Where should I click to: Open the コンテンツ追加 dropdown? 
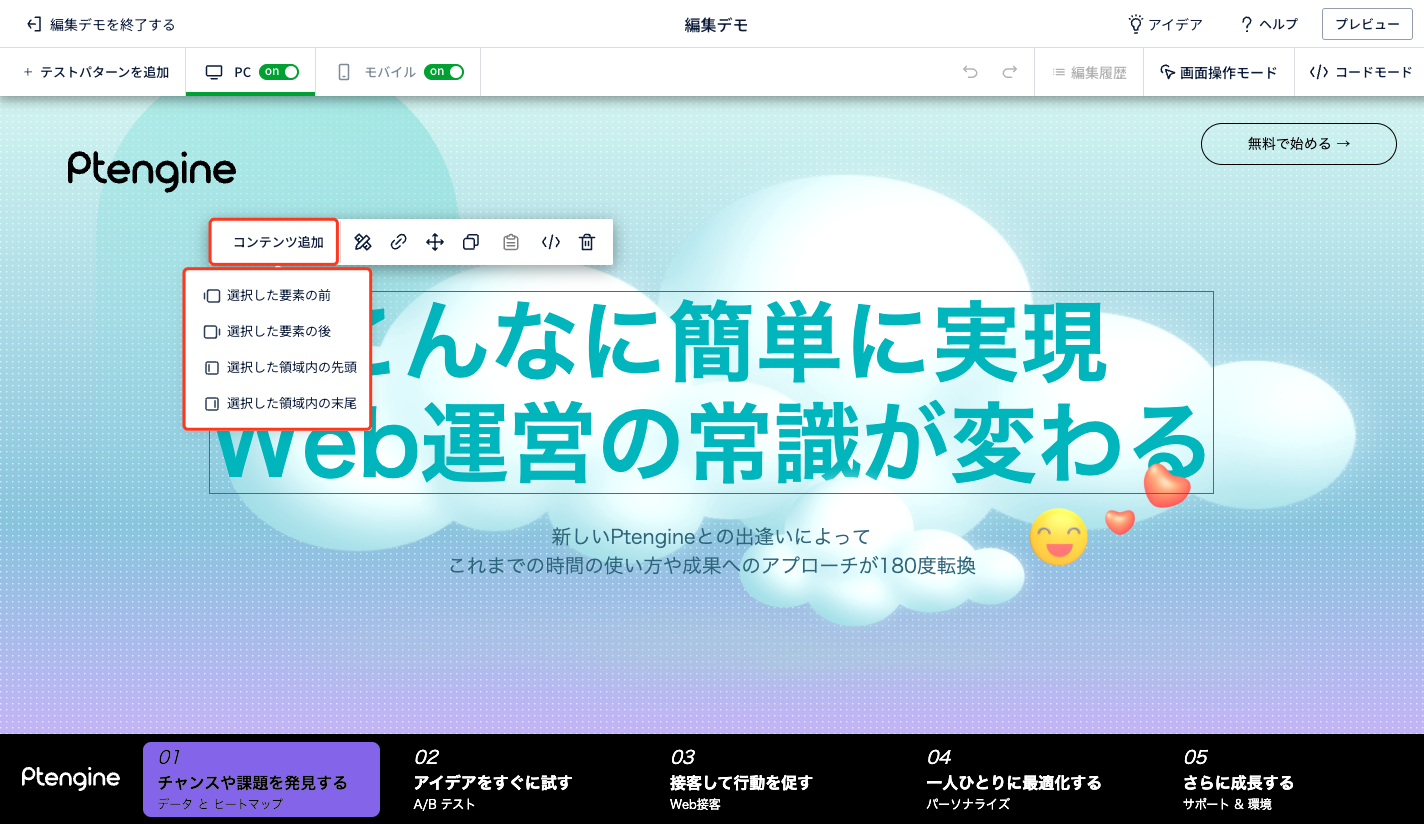[274, 242]
